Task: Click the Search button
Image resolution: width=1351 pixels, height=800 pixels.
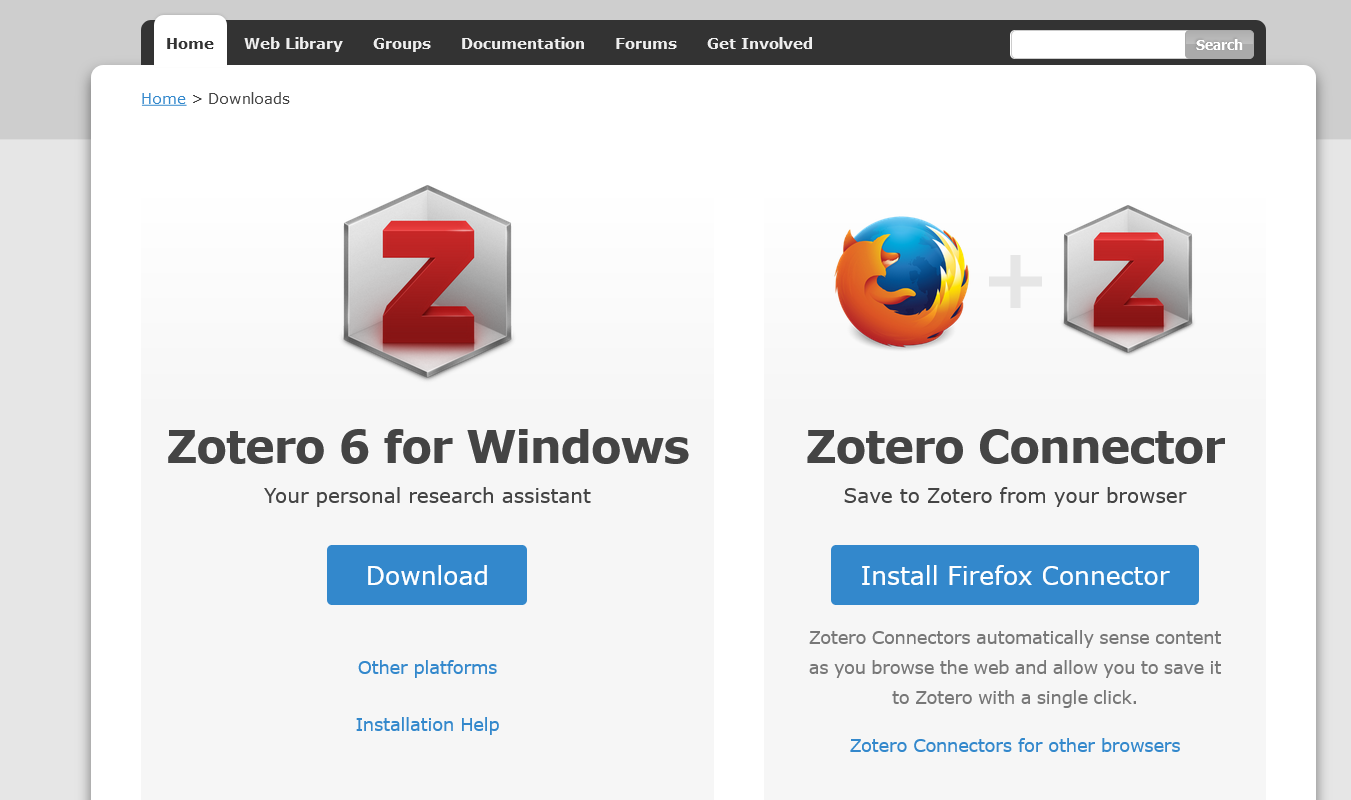Action: click(1219, 45)
